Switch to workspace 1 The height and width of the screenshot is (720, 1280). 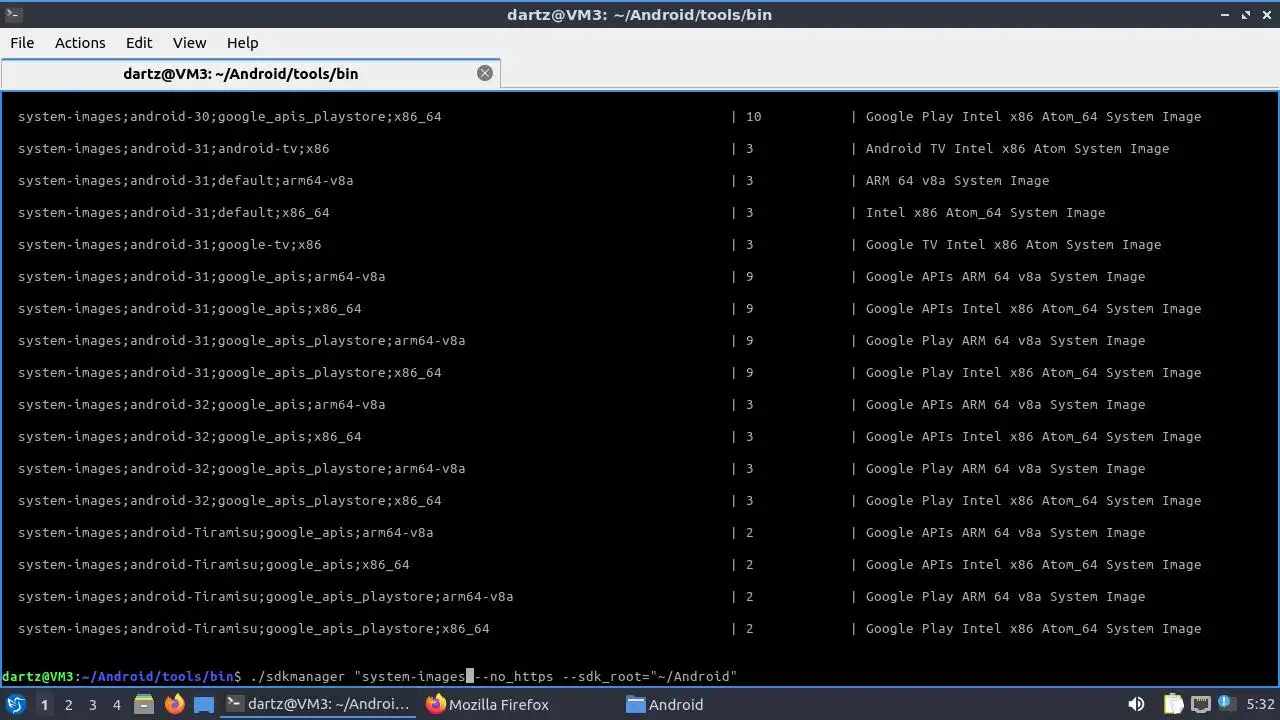pos(44,704)
